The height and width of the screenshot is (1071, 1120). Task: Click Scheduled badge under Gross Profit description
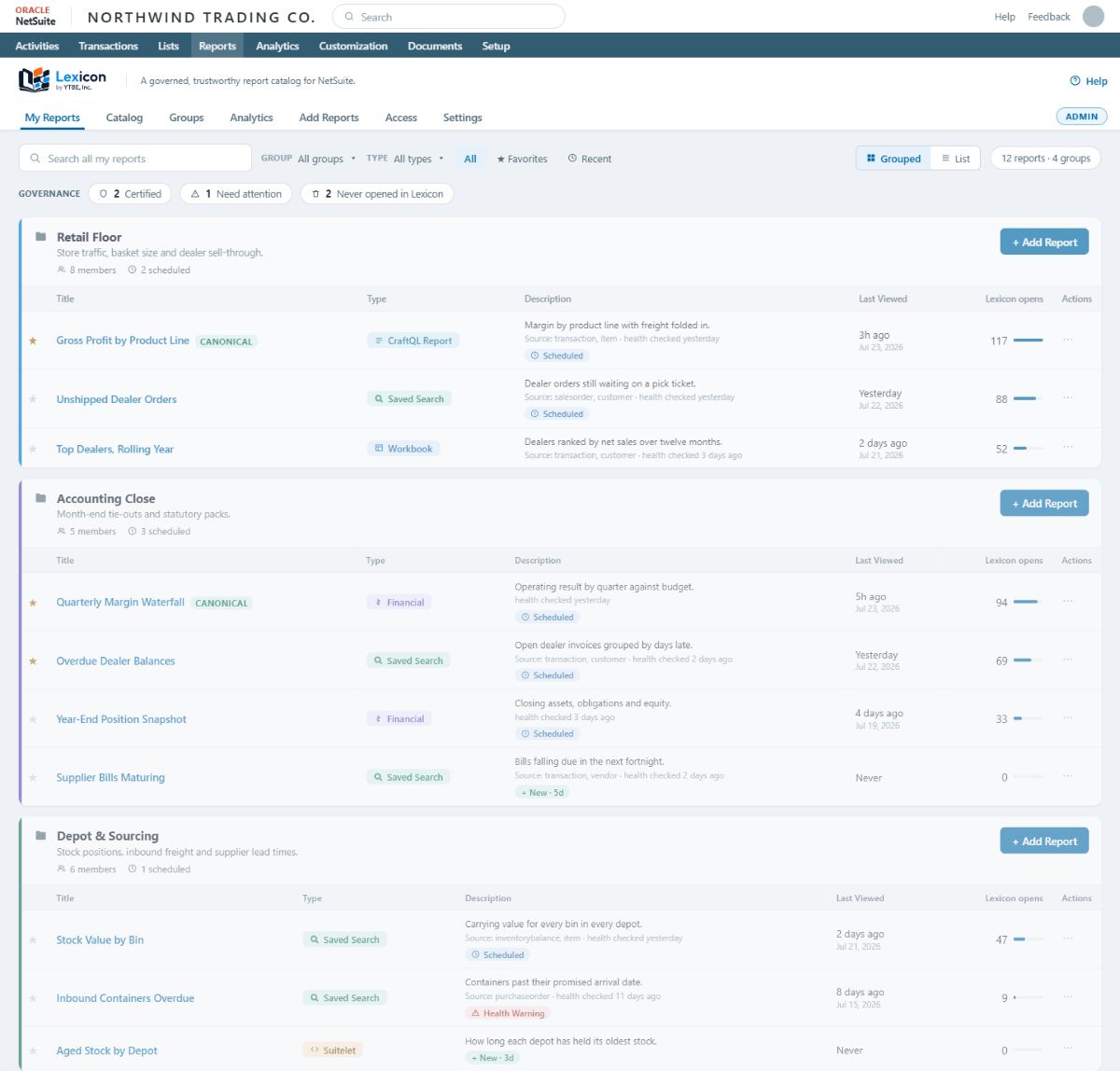click(x=556, y=355)
